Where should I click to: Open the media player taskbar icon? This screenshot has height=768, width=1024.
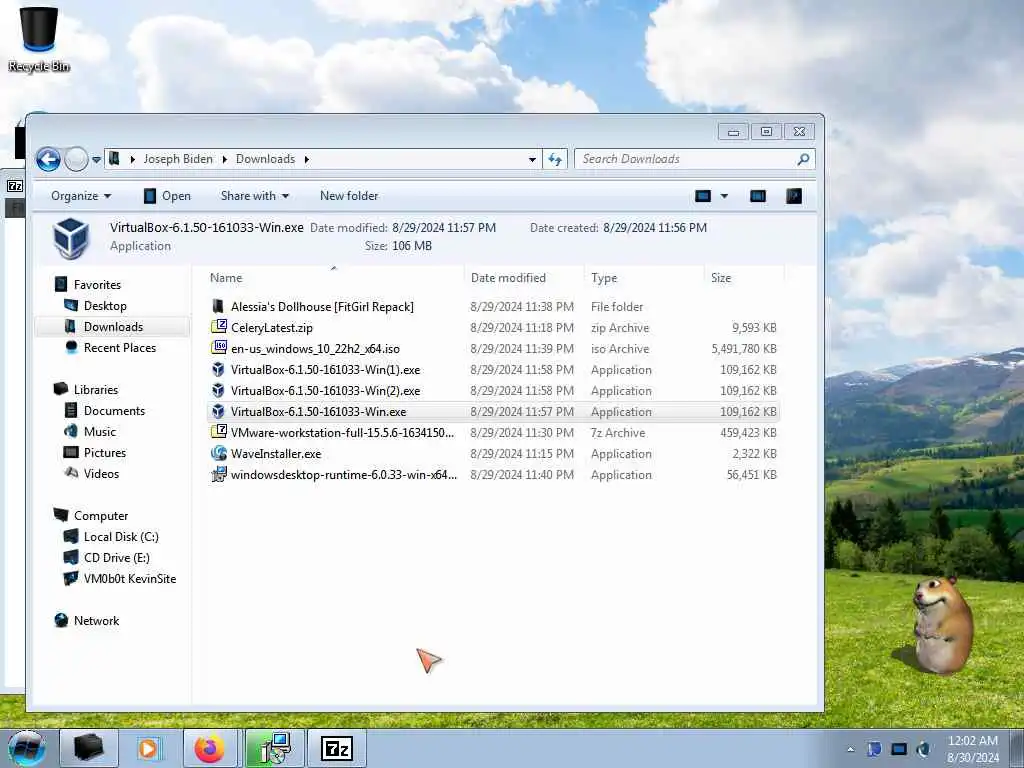149,748
